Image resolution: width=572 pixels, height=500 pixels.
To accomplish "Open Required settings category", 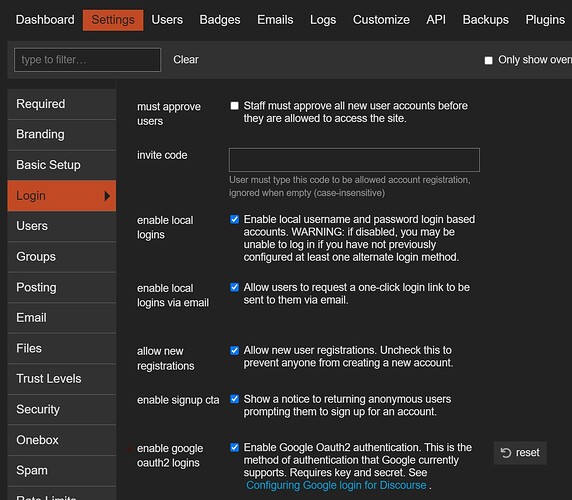I will coord(62,104).
